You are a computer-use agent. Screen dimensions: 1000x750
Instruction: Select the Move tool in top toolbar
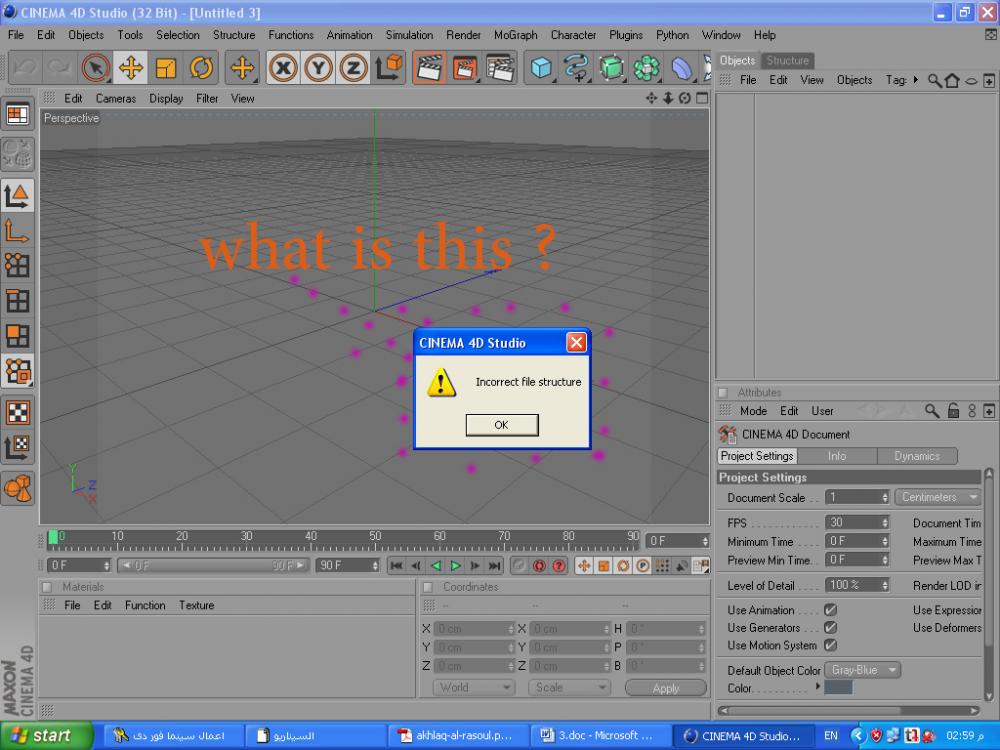click(130, 68)
